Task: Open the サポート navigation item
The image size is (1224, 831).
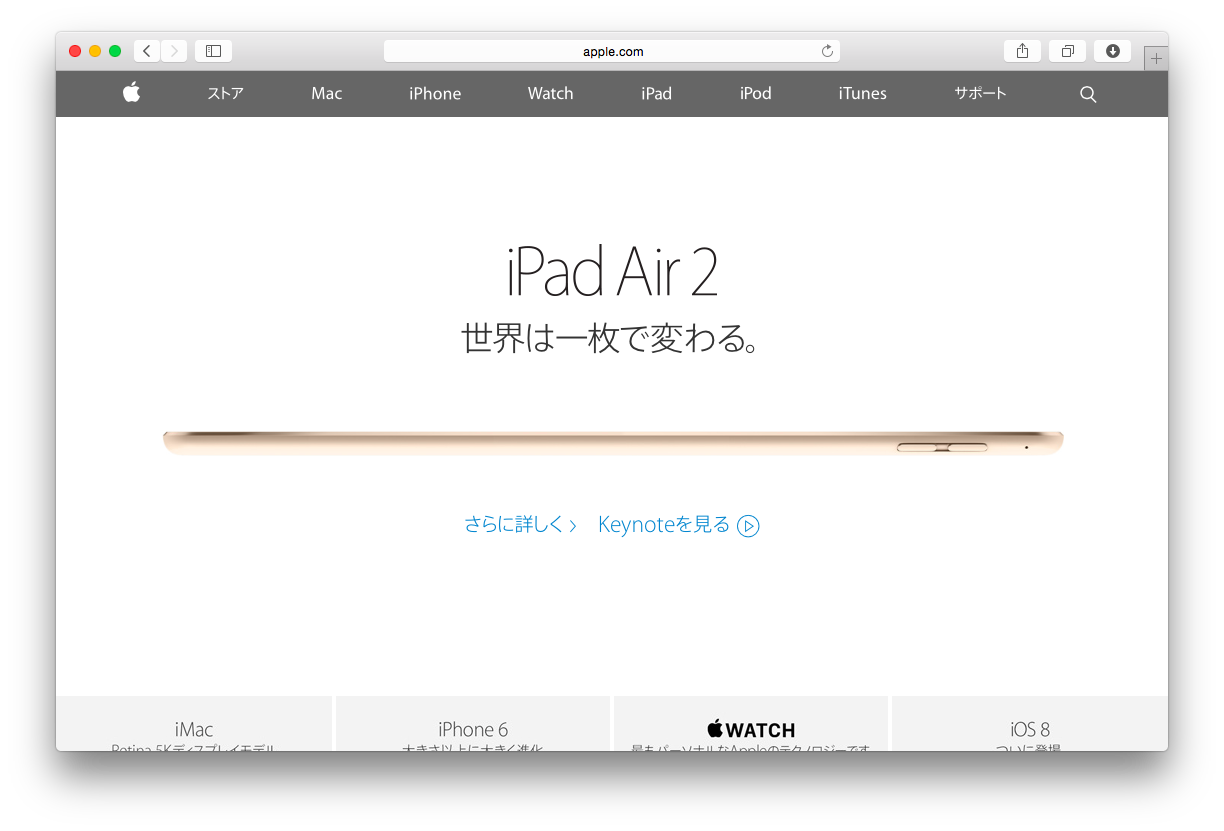Action: (x=980, y=93)
